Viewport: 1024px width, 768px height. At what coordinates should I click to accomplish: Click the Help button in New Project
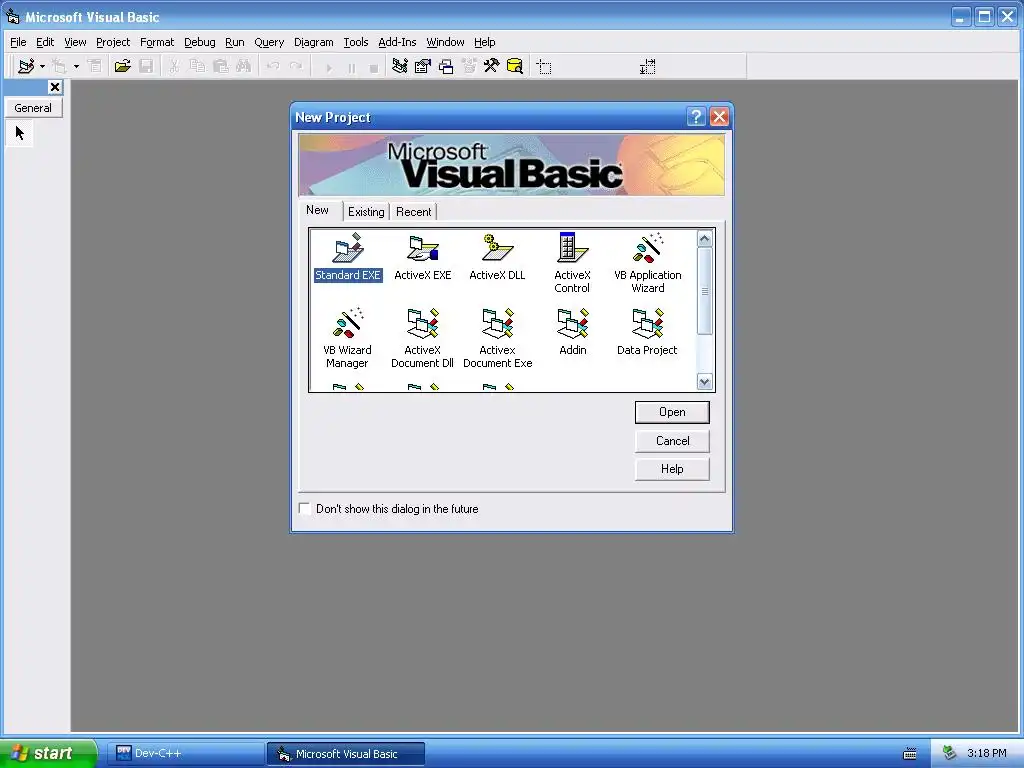(x=672, y=469)
